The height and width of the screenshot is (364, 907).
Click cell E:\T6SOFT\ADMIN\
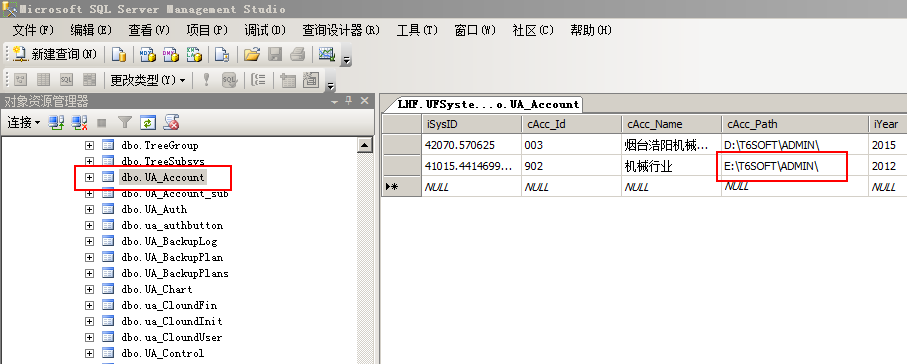coord(794,166)
